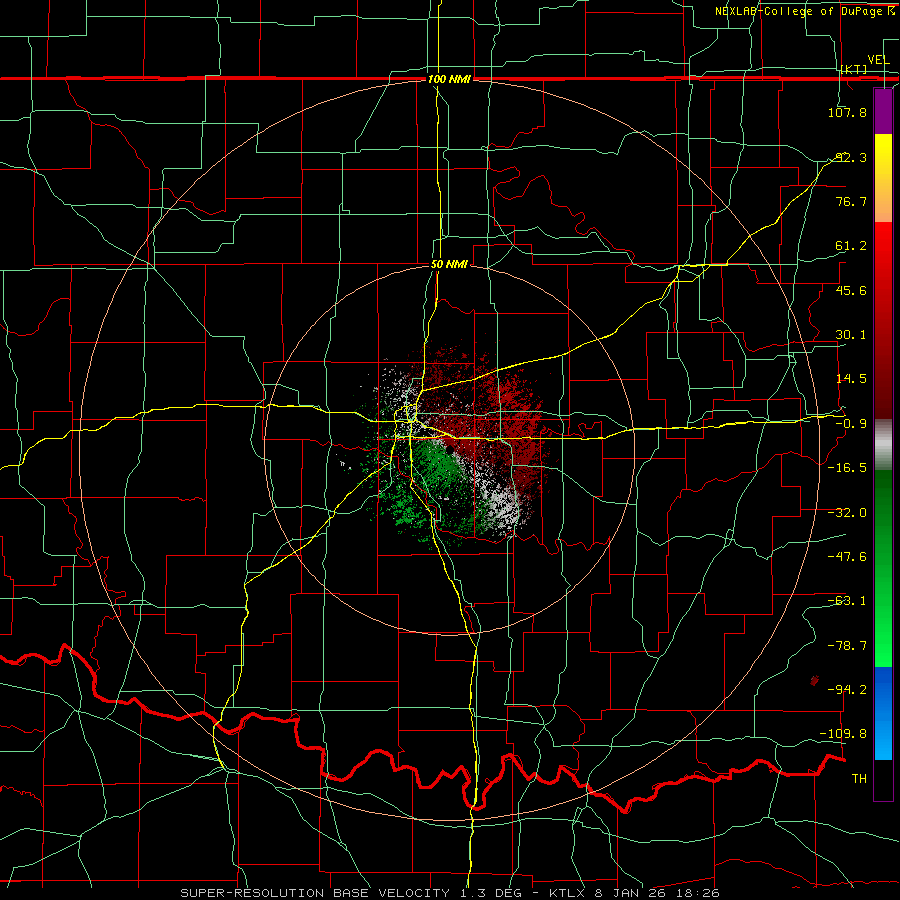Select the -32.0 scale value
This screenshot has height=900, width=900.
click(847, 513)
